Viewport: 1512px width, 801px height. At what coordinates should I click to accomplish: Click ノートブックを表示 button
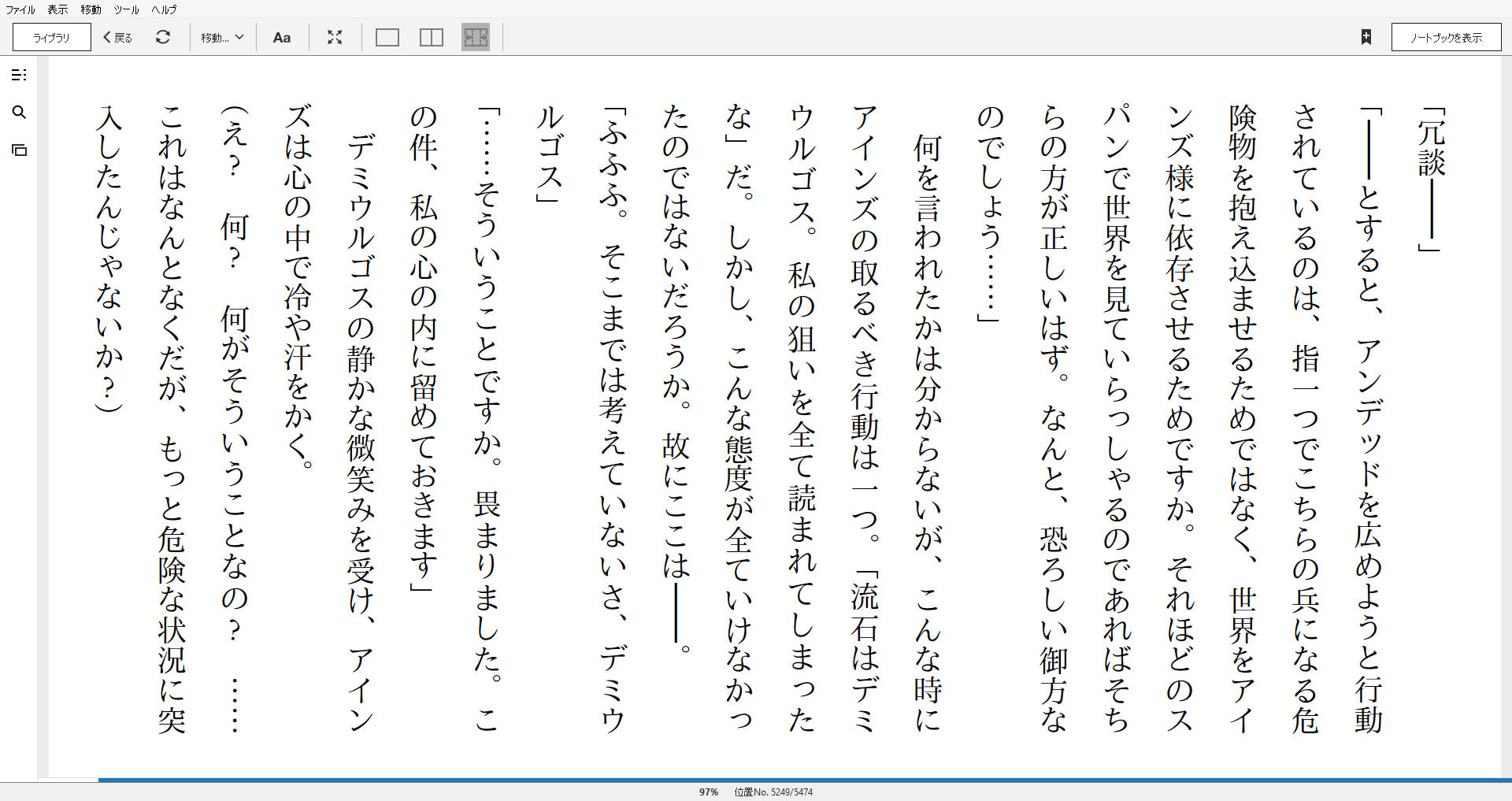point(1446,37)
